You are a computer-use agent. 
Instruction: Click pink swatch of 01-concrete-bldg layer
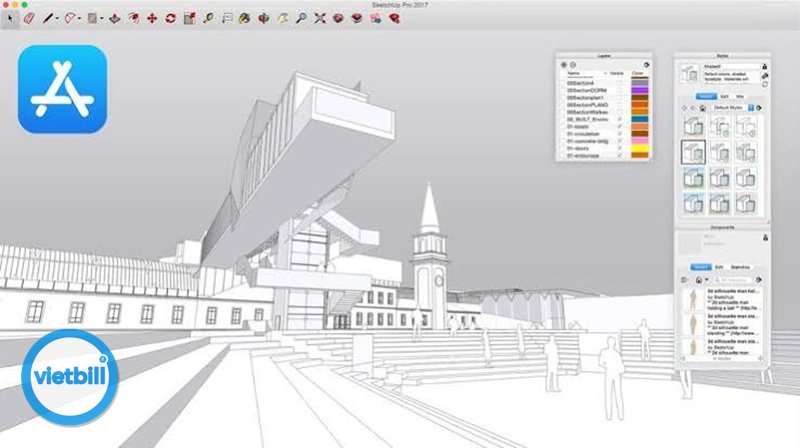pos(639,141)
